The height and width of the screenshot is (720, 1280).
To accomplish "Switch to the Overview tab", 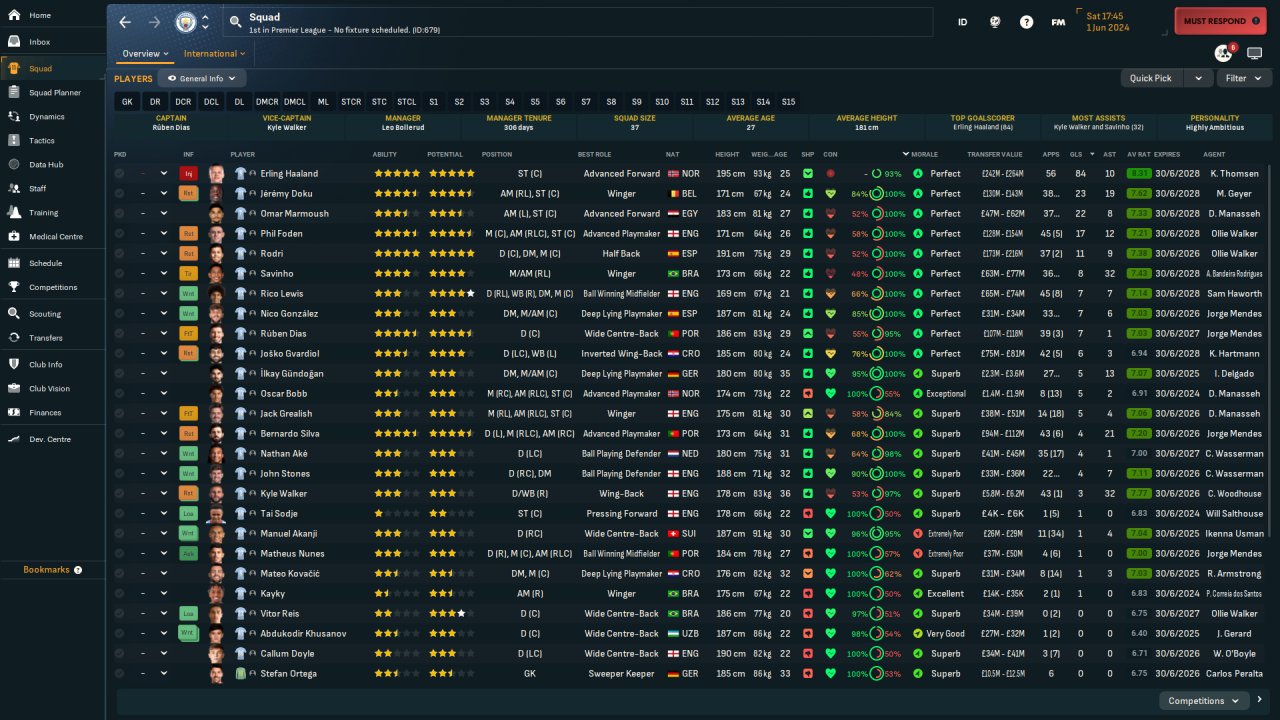I will click(145, 54).
